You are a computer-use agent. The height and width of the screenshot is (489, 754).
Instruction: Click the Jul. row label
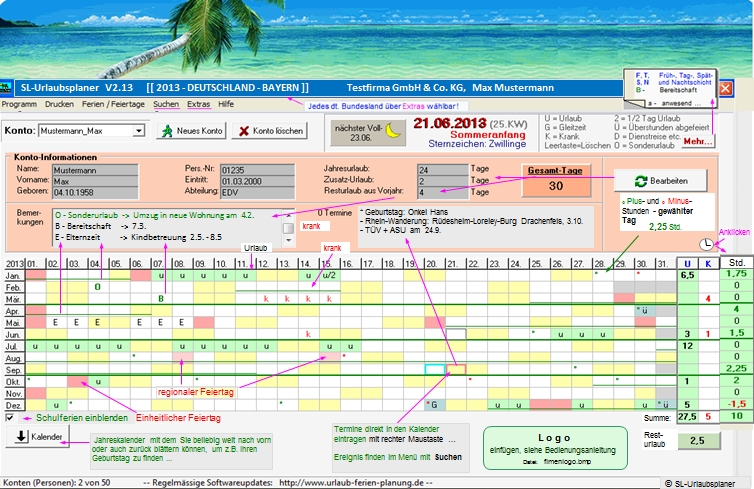click(13, 346)
